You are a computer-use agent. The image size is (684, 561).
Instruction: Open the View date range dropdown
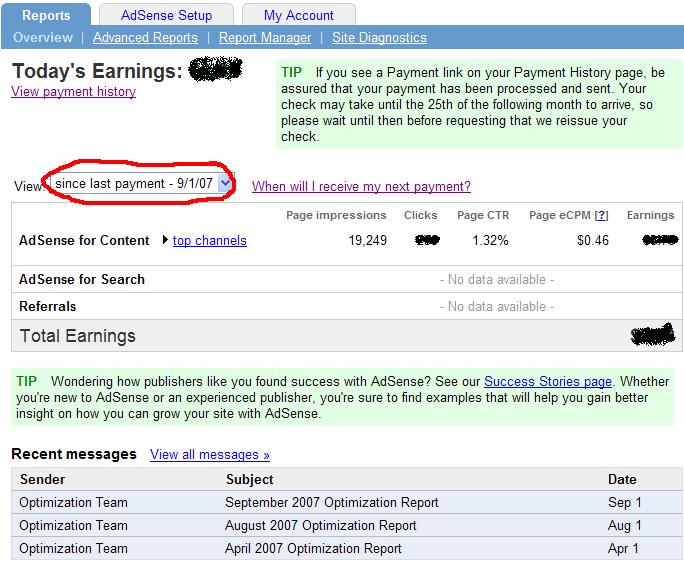142,183
